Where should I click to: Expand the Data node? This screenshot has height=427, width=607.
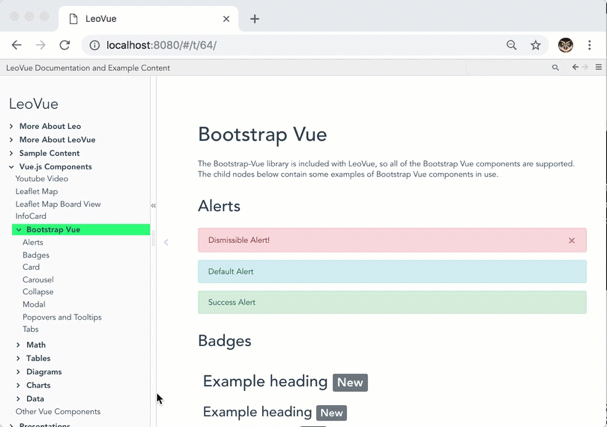(18, 399)
